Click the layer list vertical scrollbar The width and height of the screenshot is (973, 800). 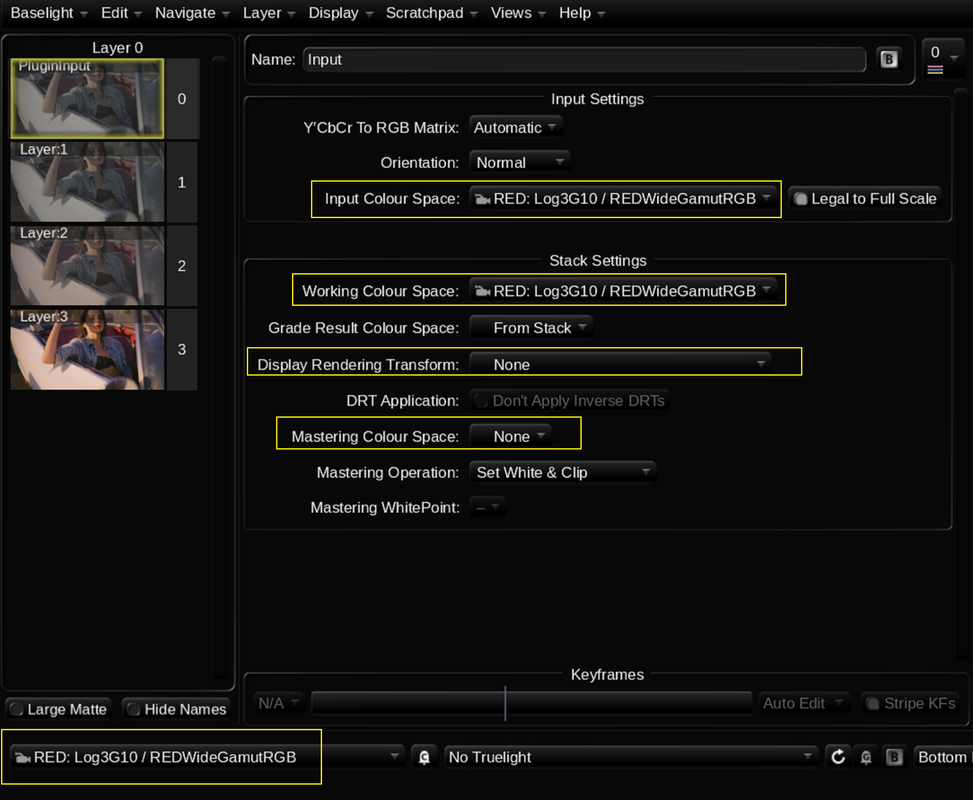pyautogui.click(x=219, y=366)
